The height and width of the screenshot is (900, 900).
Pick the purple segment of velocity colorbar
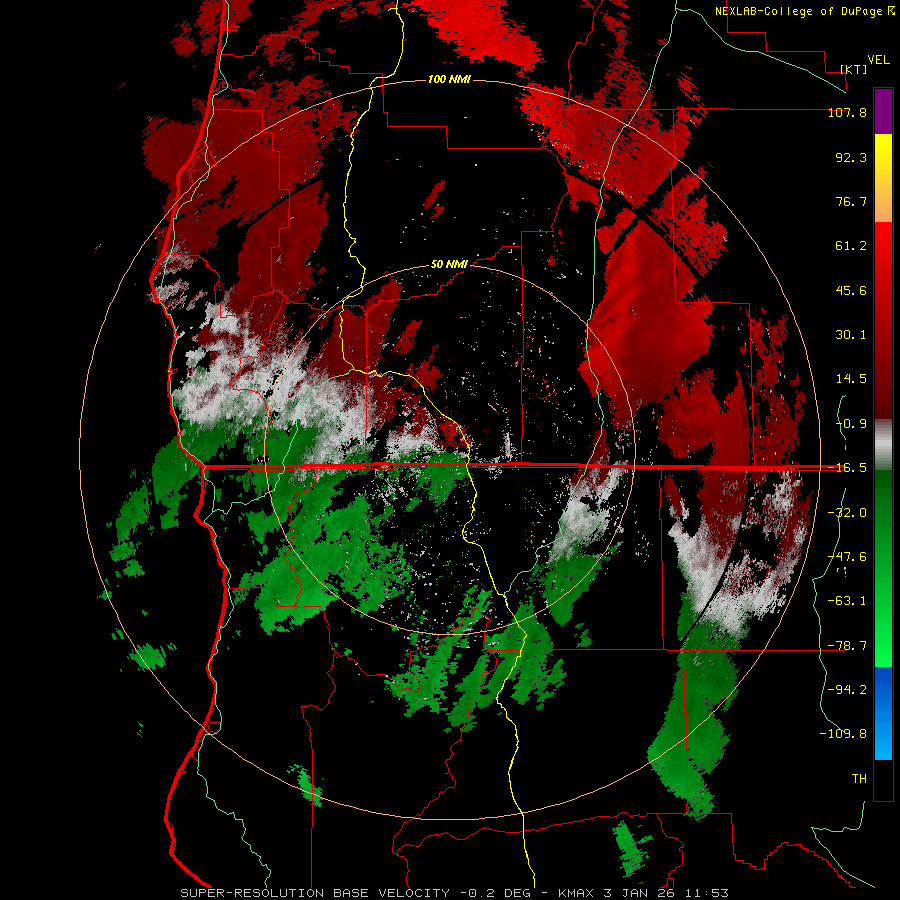tap(883, 111)
